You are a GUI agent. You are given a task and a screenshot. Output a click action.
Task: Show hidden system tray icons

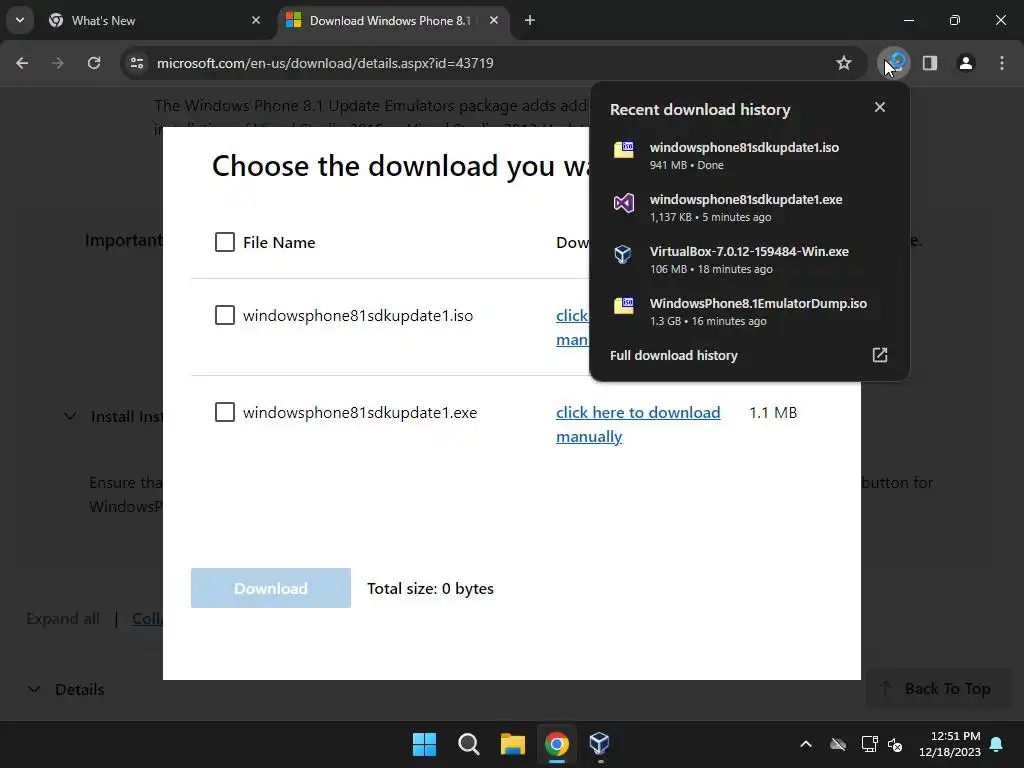[x=806, y=744]
